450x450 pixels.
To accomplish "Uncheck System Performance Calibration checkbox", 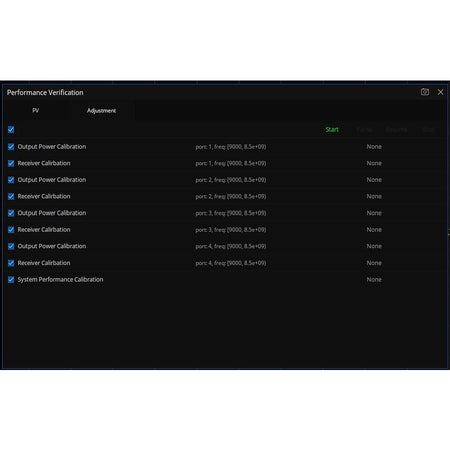I will coord(11,280).
